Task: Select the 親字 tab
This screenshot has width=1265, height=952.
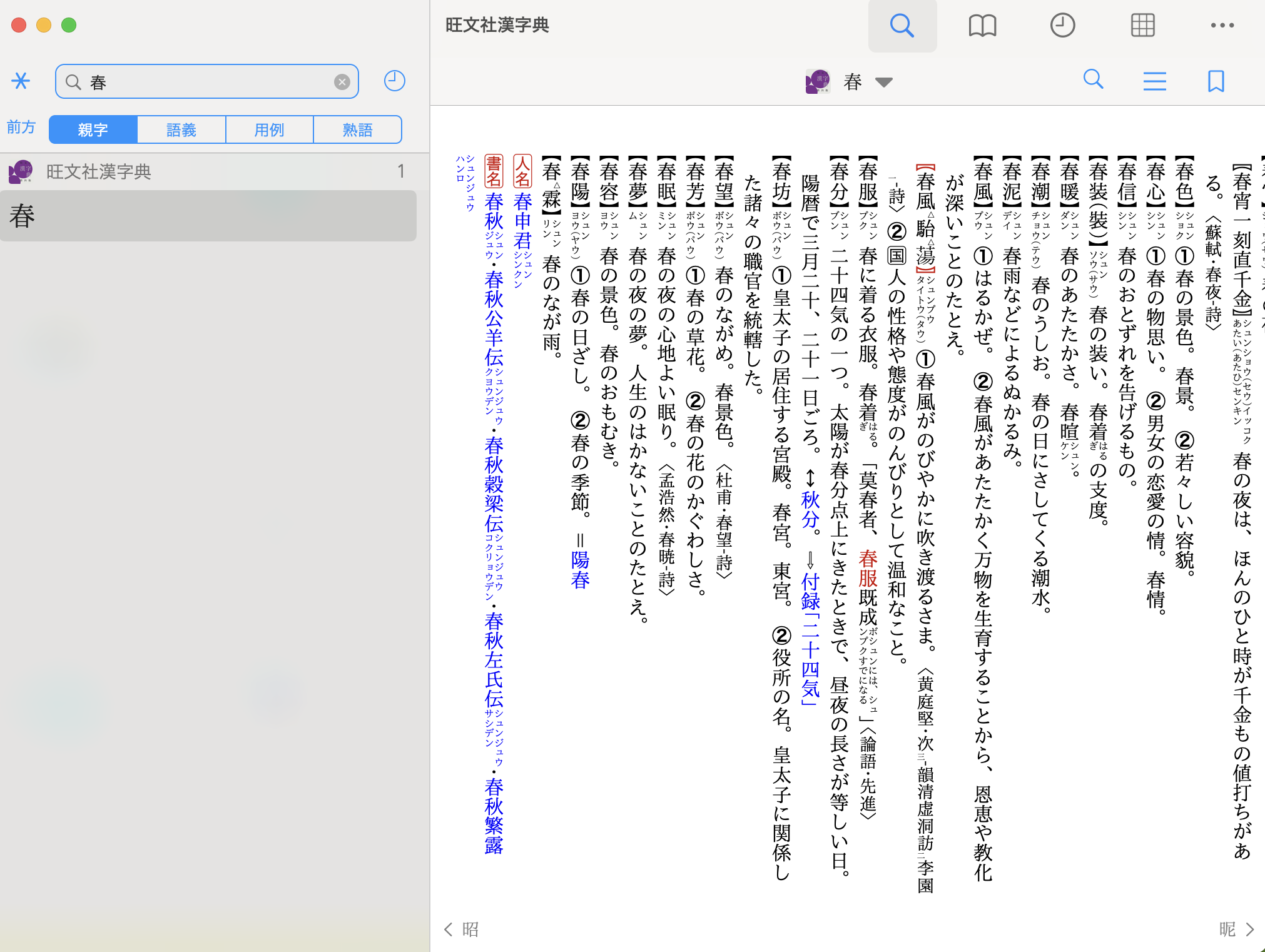Action: pyautogui.click(x=93, y=129)
